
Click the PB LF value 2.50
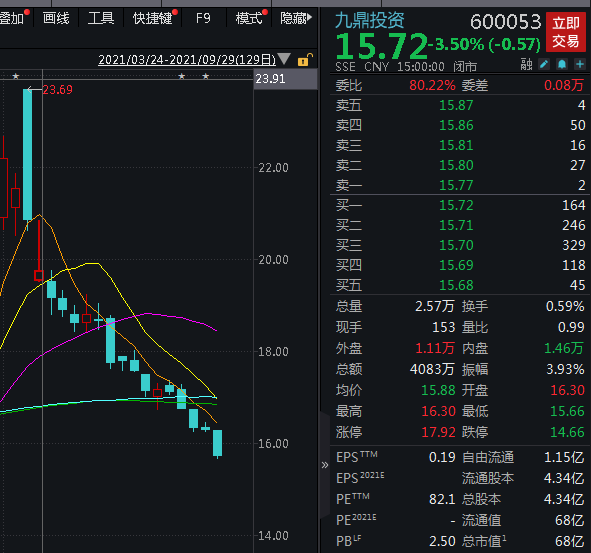442,541
